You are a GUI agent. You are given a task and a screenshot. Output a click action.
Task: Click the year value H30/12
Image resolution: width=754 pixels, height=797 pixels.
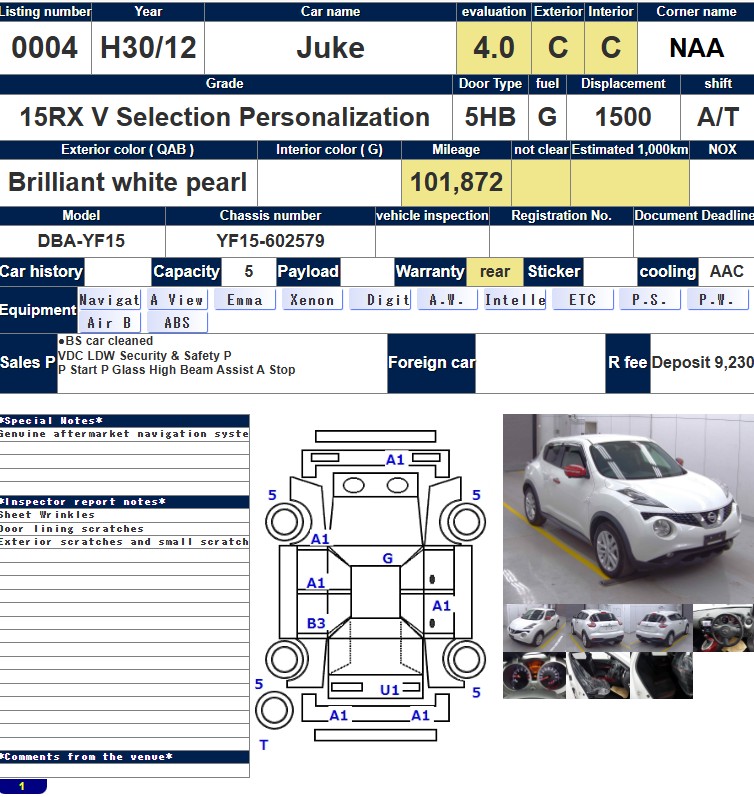148,47
